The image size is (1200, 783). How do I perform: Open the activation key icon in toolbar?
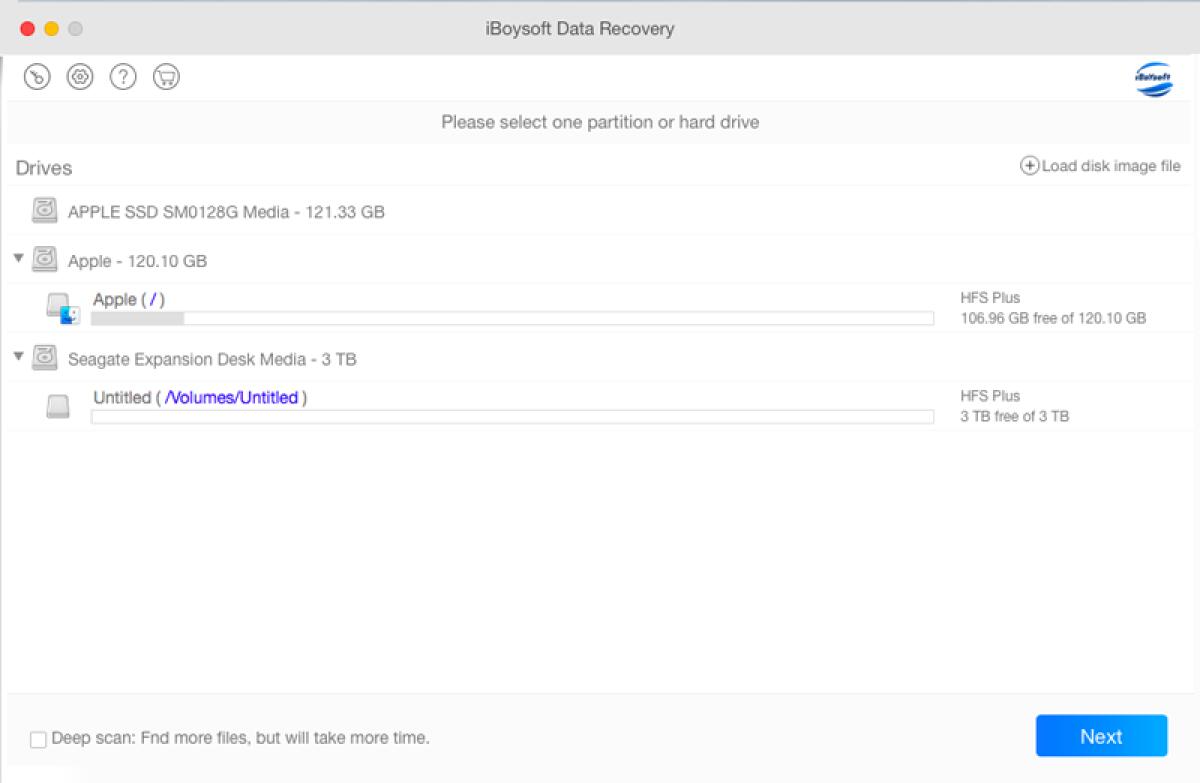(x=37, y=77)
